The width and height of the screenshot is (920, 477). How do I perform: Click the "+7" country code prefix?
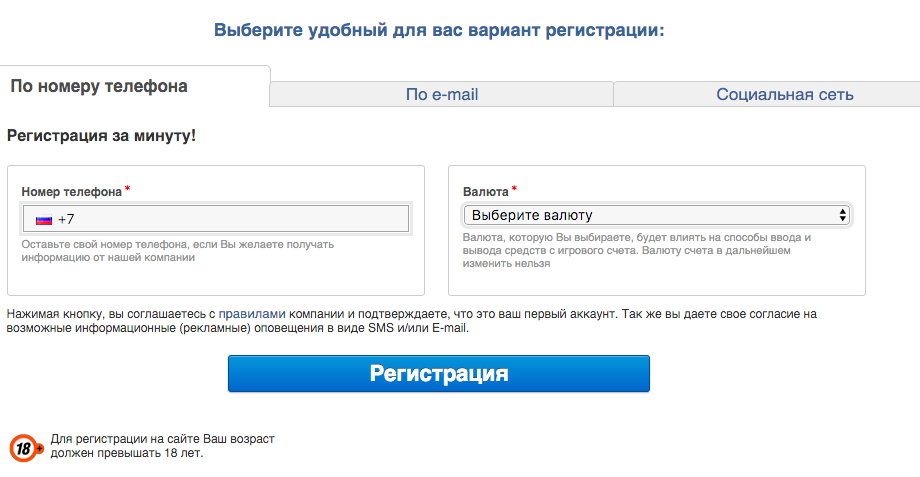coord(66,219)
